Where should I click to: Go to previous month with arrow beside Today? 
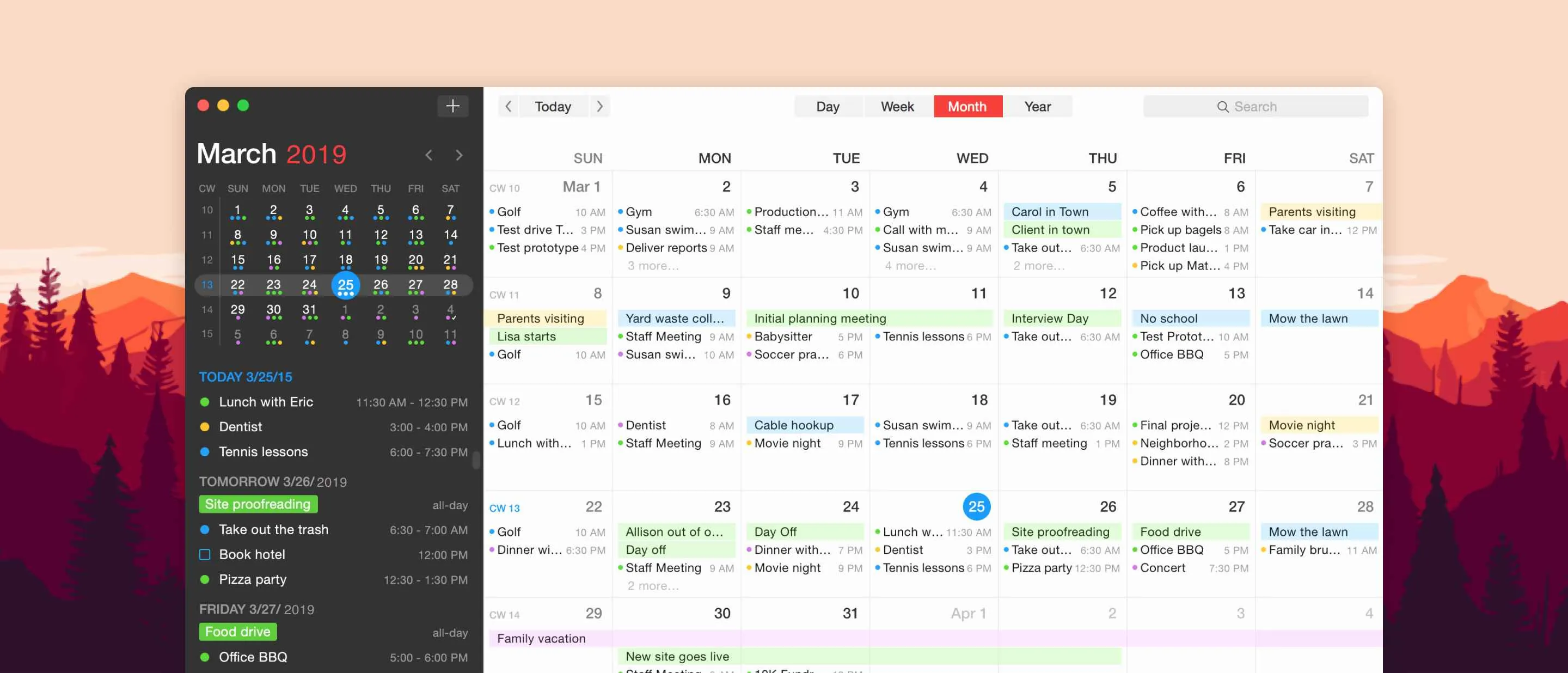509,106
